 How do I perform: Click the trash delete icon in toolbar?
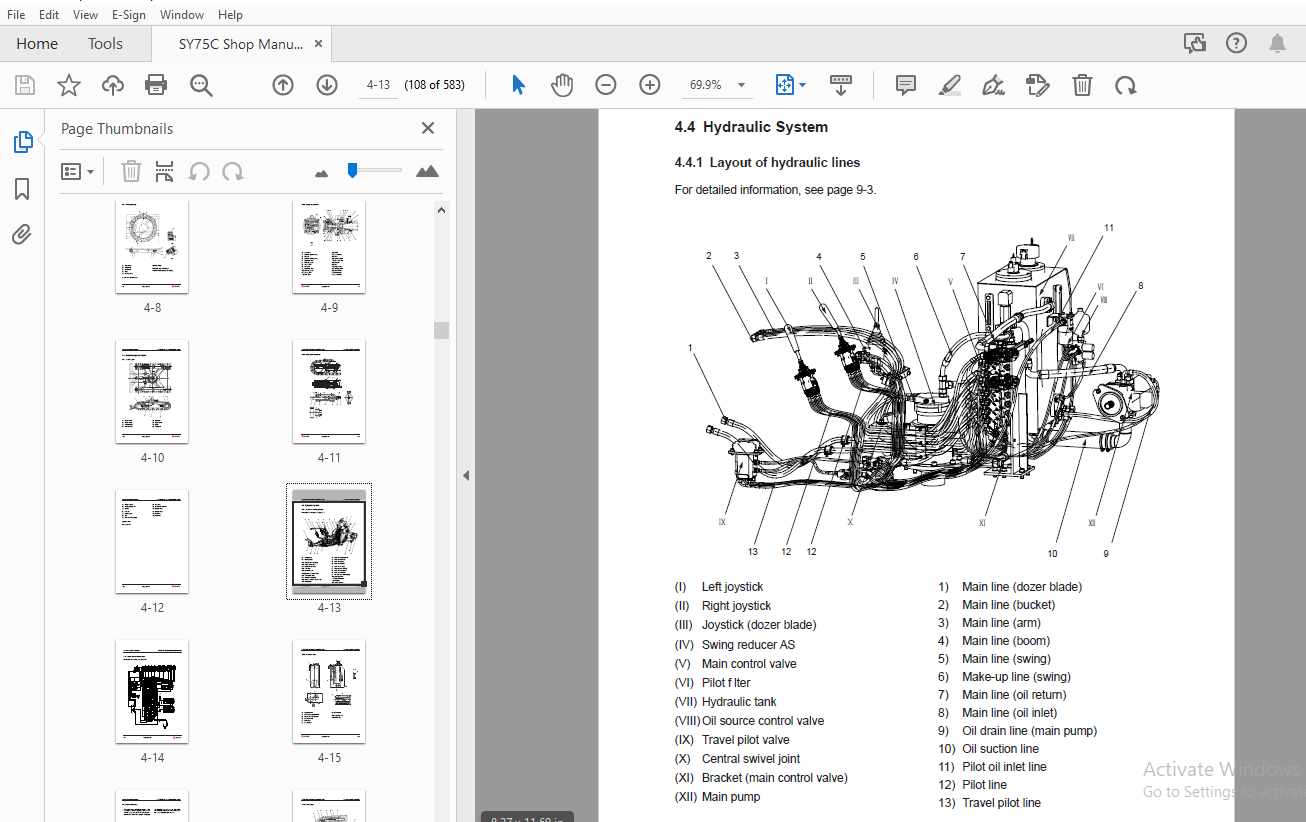(1082, 85)
